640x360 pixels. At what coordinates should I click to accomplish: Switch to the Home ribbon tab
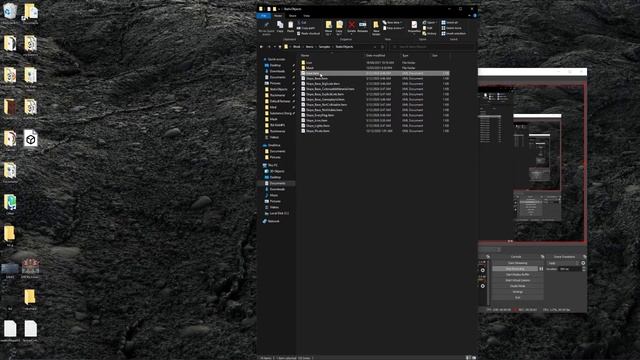pos(278,16)
